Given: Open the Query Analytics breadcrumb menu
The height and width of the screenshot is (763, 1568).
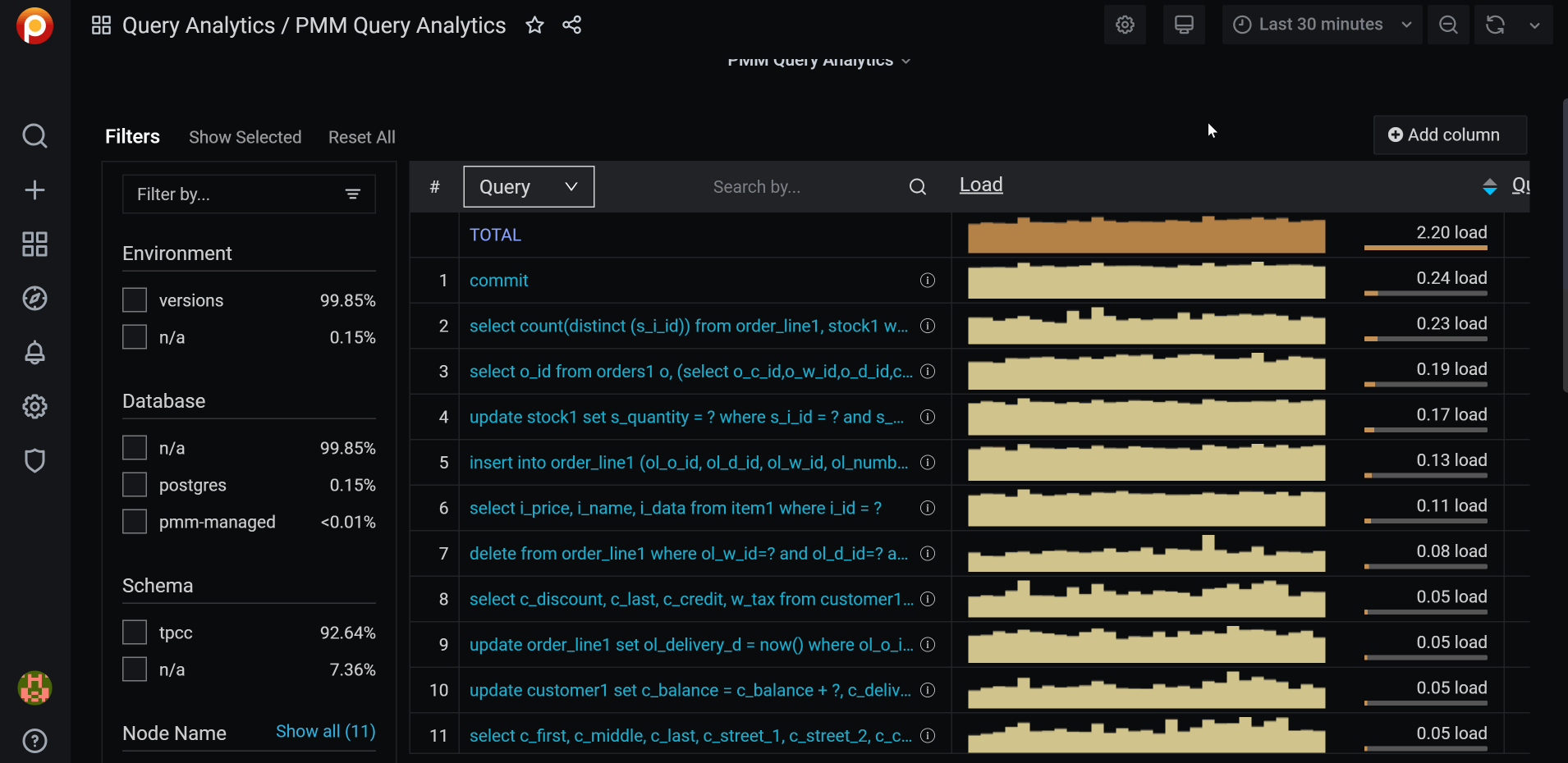Looking at the screenshot, I should coord(100,25).
